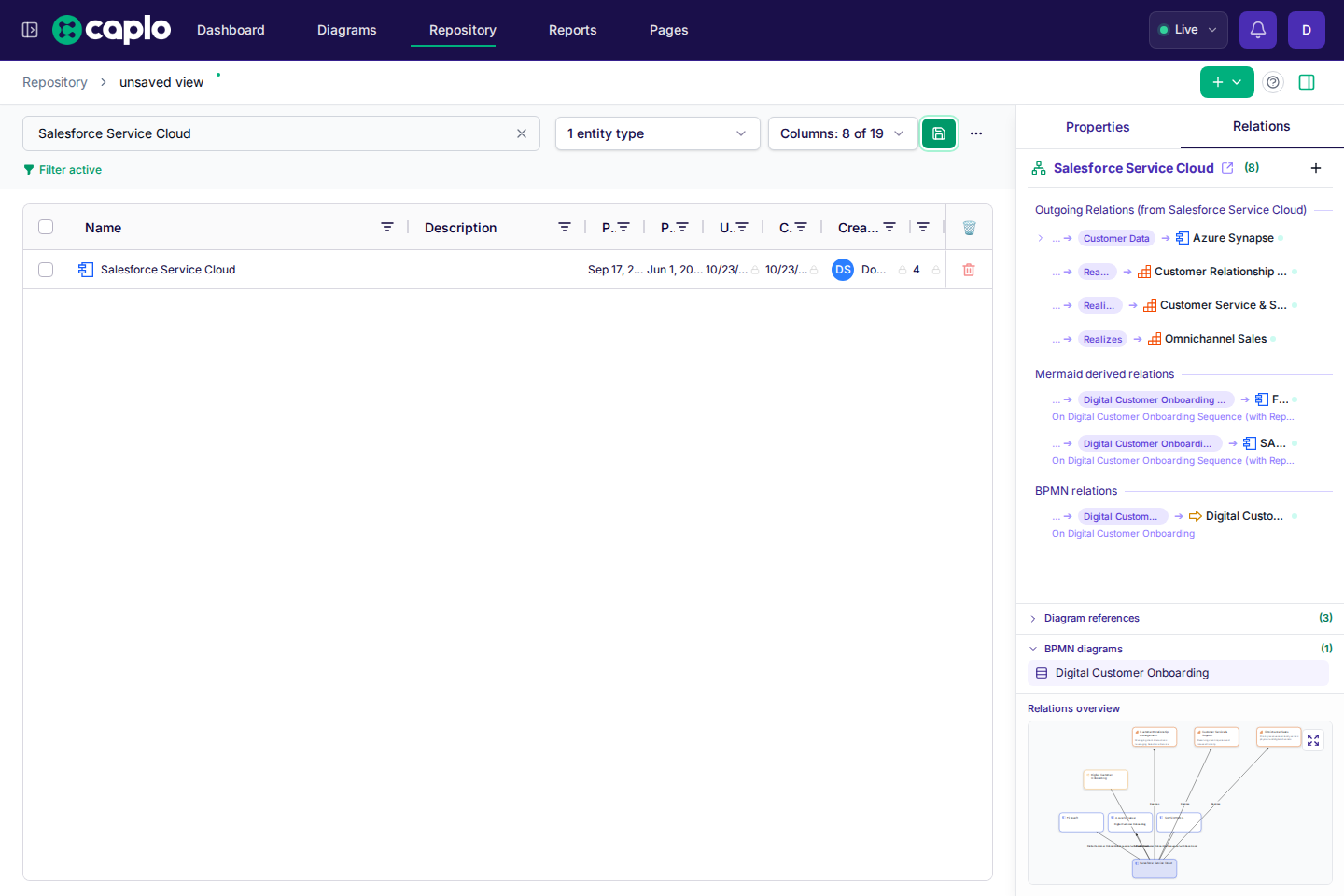Viewport: 1344px width, 896px height.
Task: Delete the Salesforce Service Cloud row
Action: pyautogui.click(x=969, y=270)
